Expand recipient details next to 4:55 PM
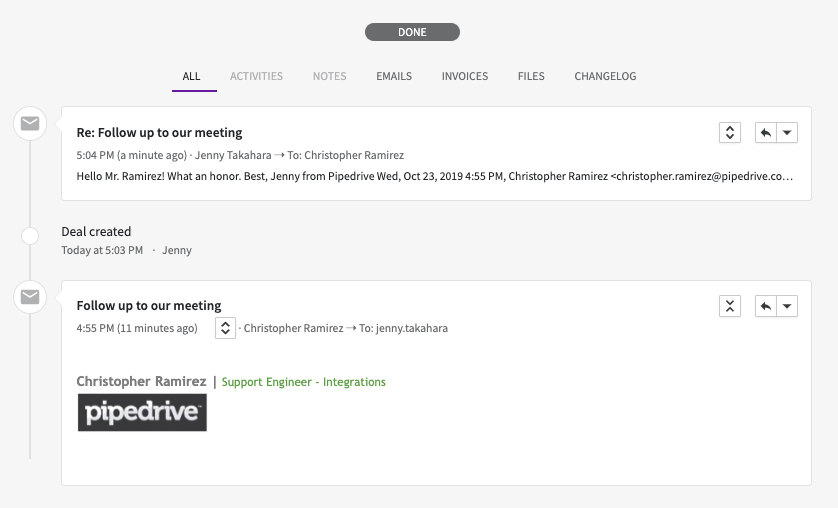 pos(226,328)
